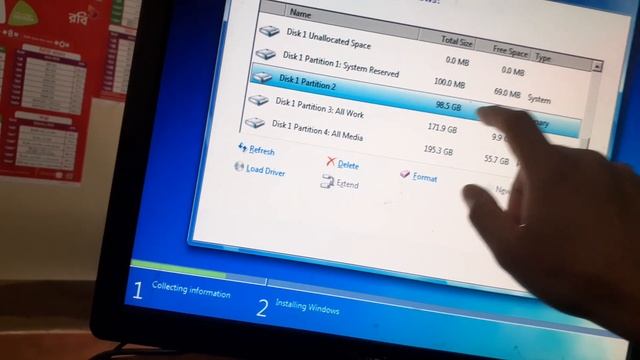The image size is (640, 360).
Task: Click the Extend partition icon
Action: pyautogui.click(x=327, y=181)
